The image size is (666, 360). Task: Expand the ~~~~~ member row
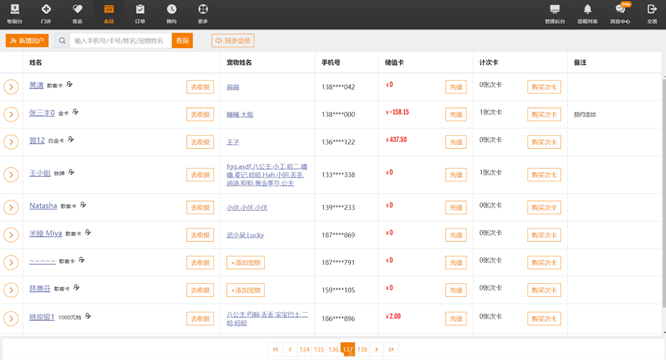tap(11, 262)
